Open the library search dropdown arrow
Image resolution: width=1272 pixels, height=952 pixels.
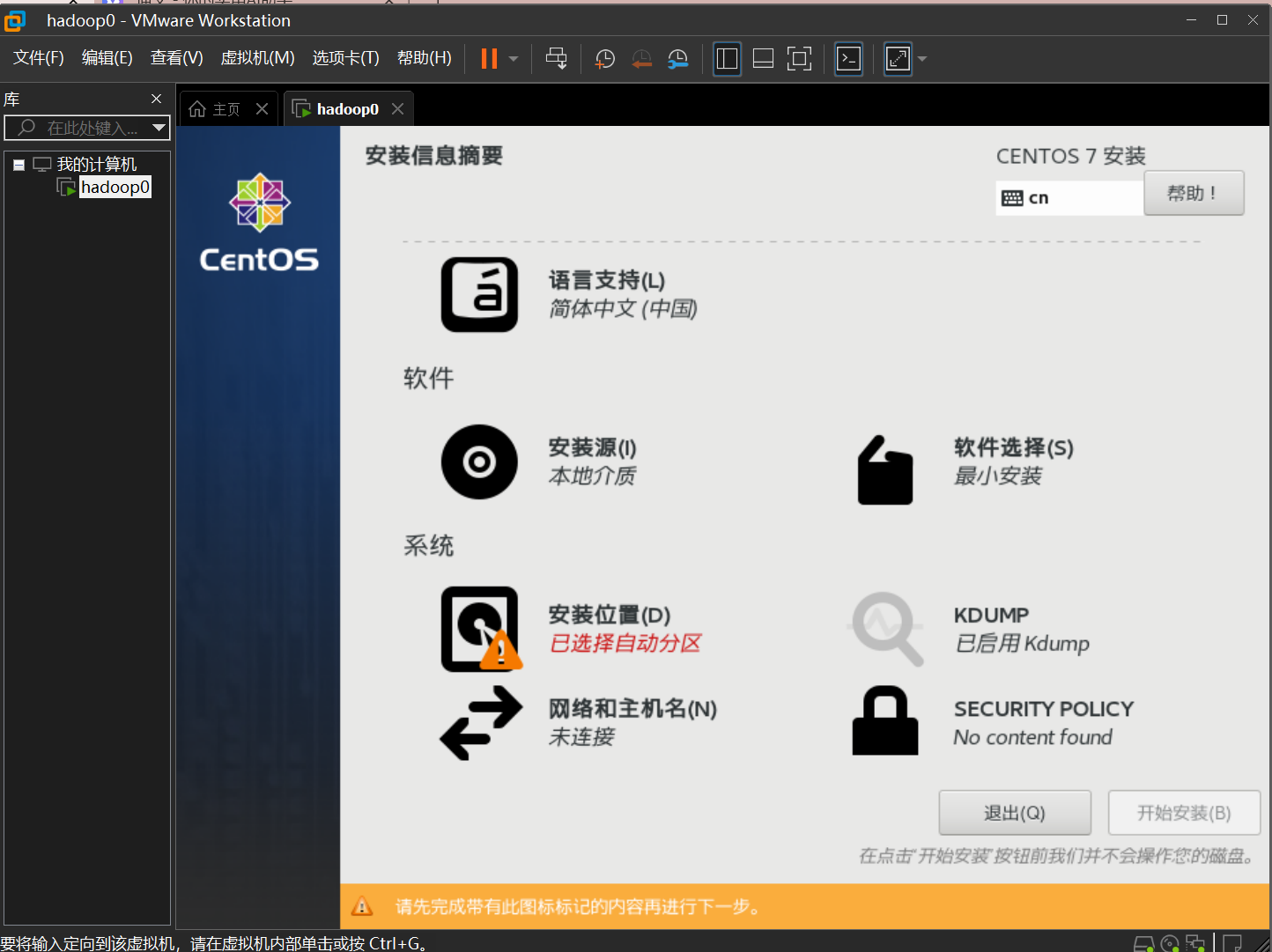159,128
